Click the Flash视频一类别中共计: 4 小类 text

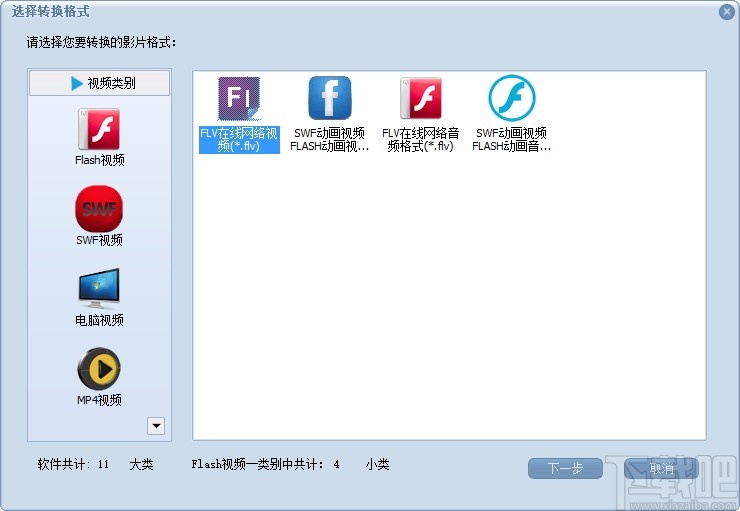pyautogui.click(x=290, y=464)
